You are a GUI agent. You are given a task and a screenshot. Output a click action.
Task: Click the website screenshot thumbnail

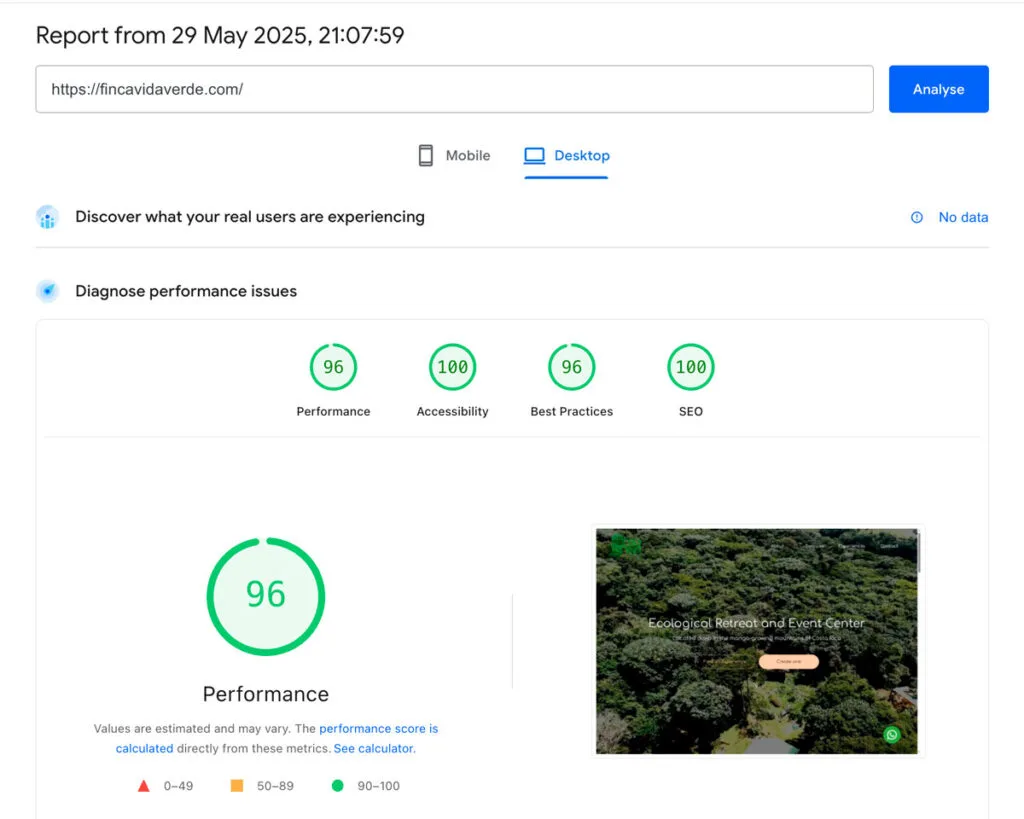pyautogui.click(x=756, y=641)
